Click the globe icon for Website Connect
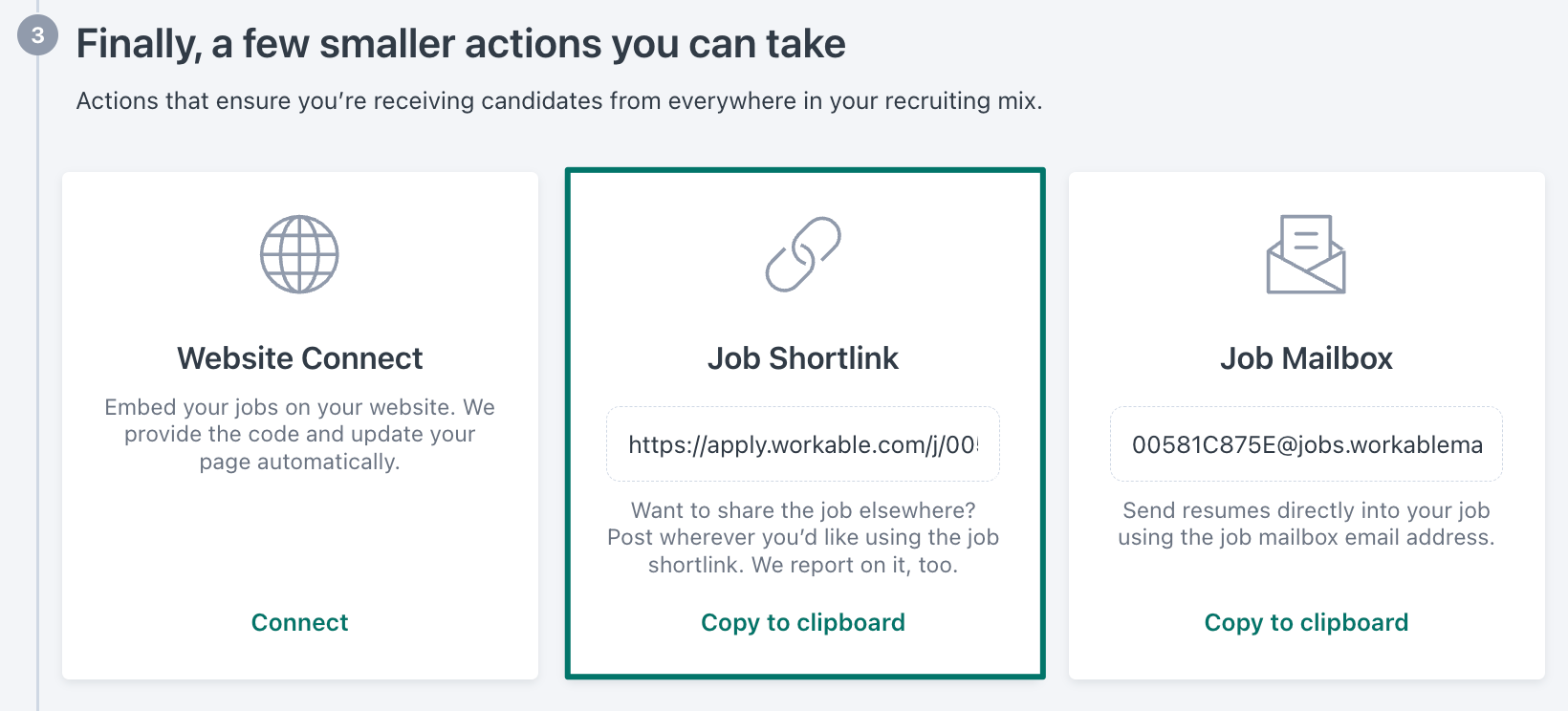 (299, 254)
